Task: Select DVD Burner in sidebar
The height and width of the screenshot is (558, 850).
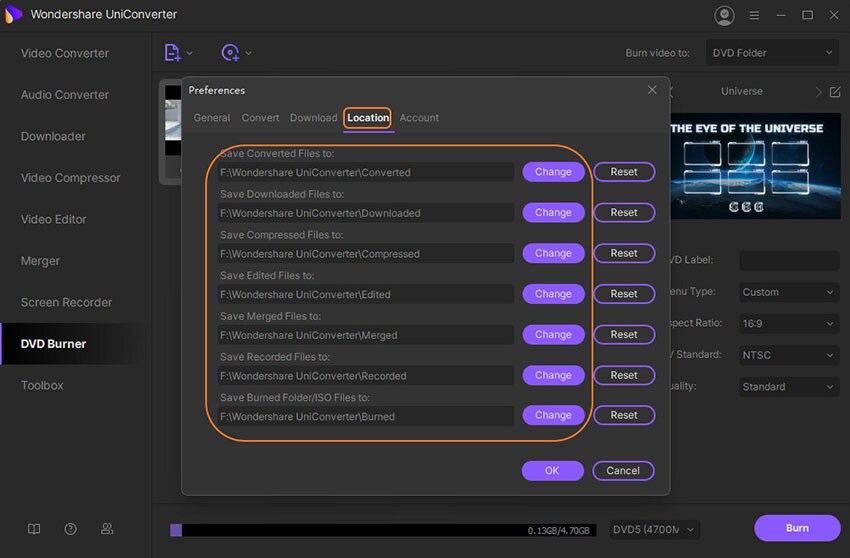Action: (x=53, y=344)
